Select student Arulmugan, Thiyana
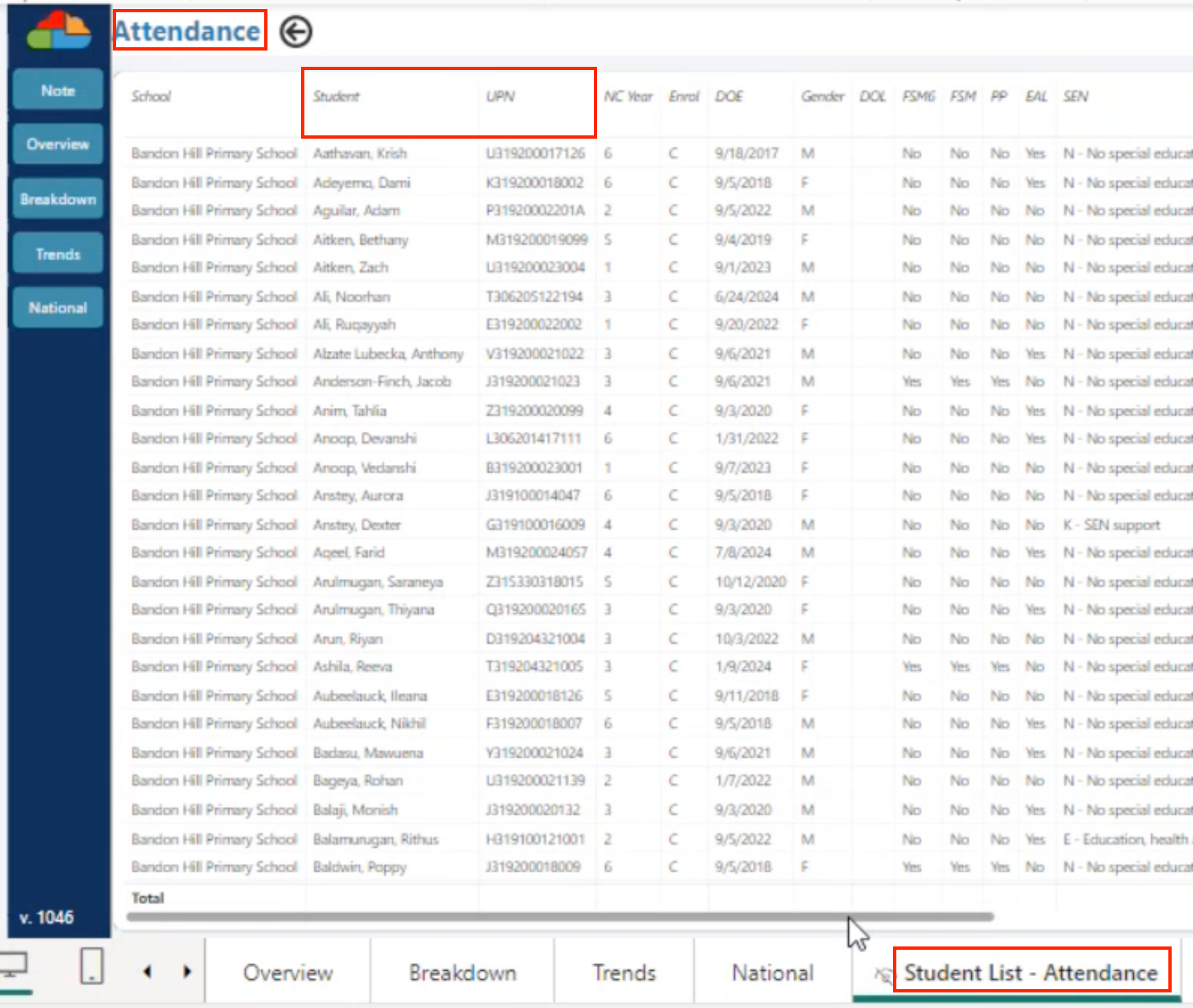Viewport: 1193px width, 1008px height. click(374, 610)
